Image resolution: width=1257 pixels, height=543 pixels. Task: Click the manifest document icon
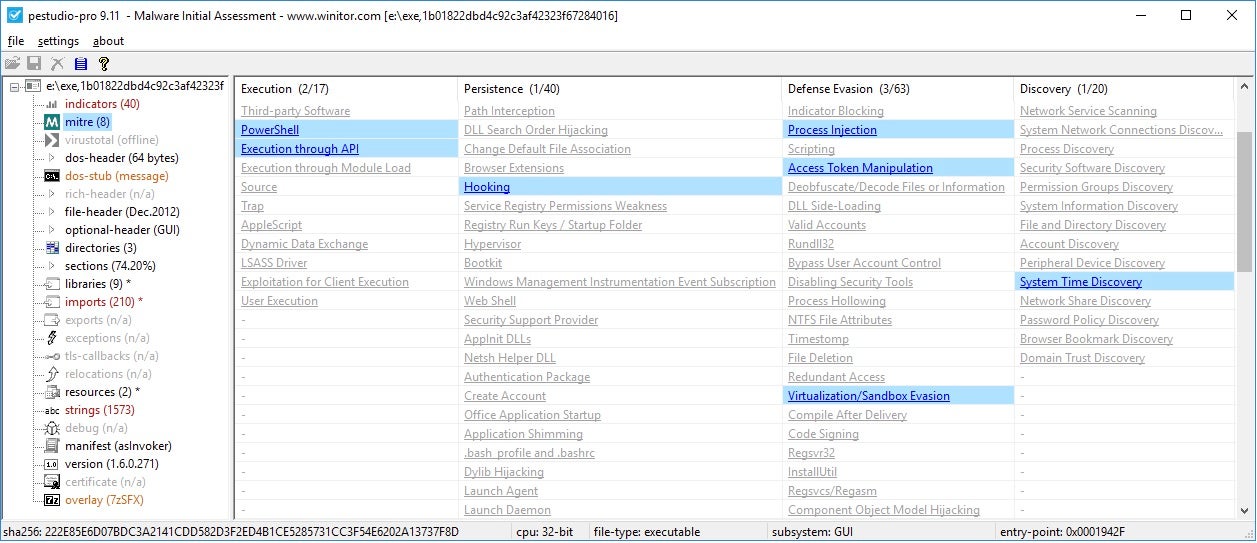pos(52,446)
